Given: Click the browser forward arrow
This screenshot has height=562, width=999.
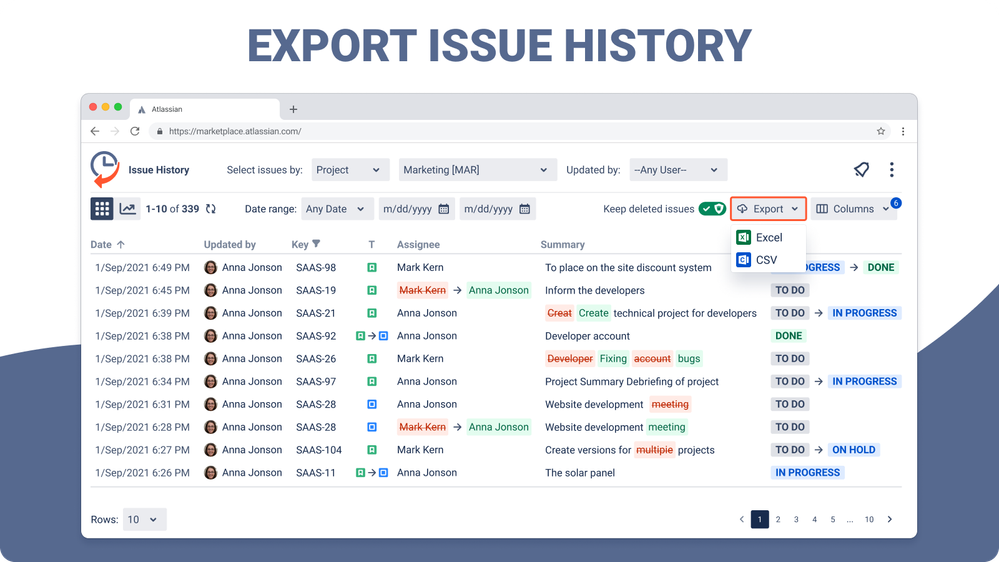Looking at the screenshot, I should pos(115,131).
